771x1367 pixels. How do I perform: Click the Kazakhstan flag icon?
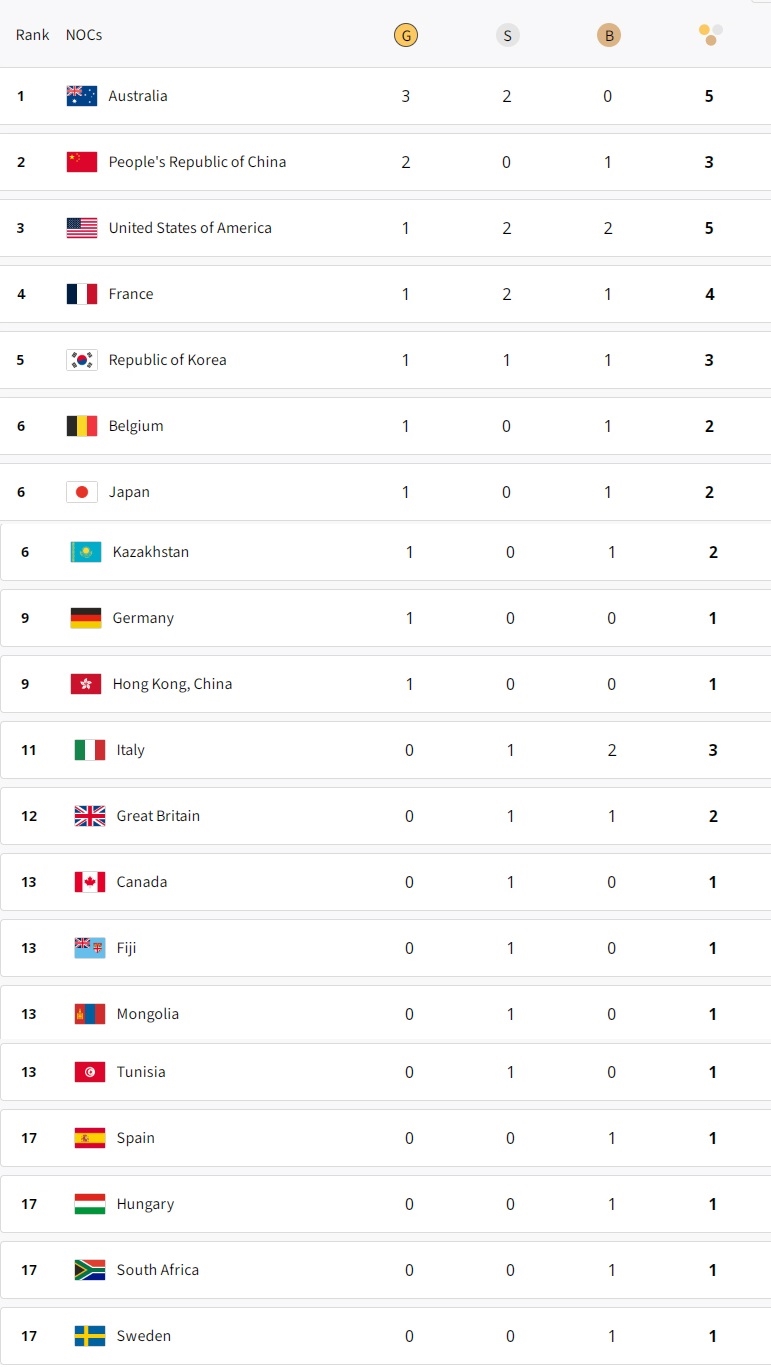click(x=86, y=552)
